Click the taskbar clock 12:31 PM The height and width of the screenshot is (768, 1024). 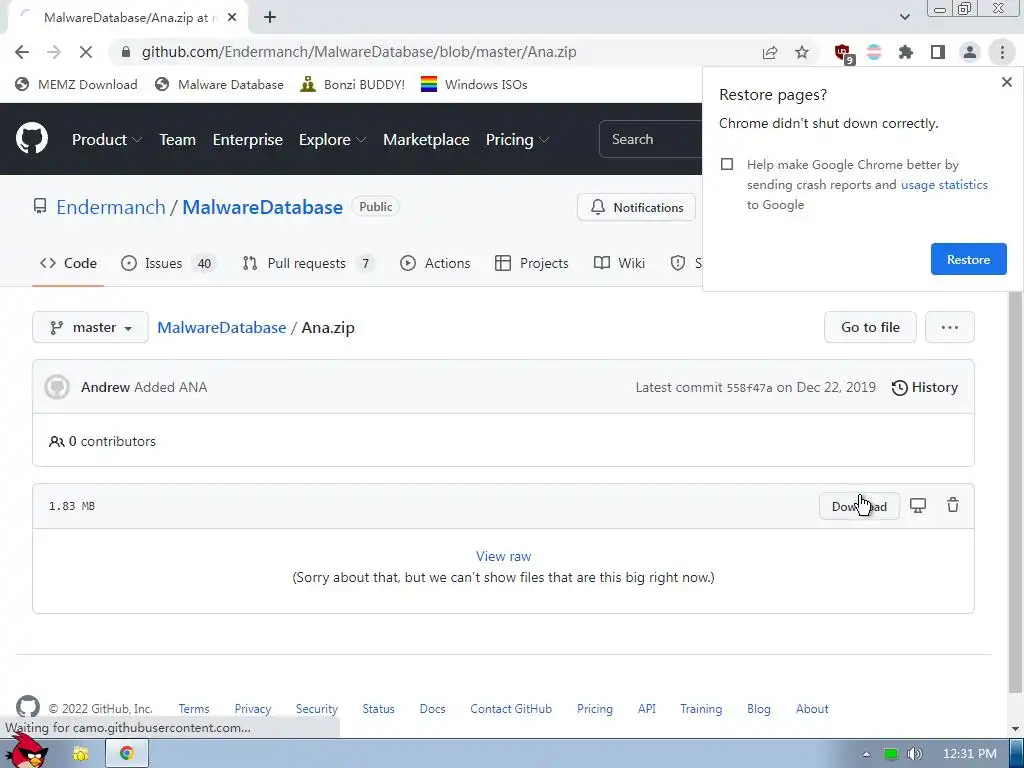click(x=970, y=754)
